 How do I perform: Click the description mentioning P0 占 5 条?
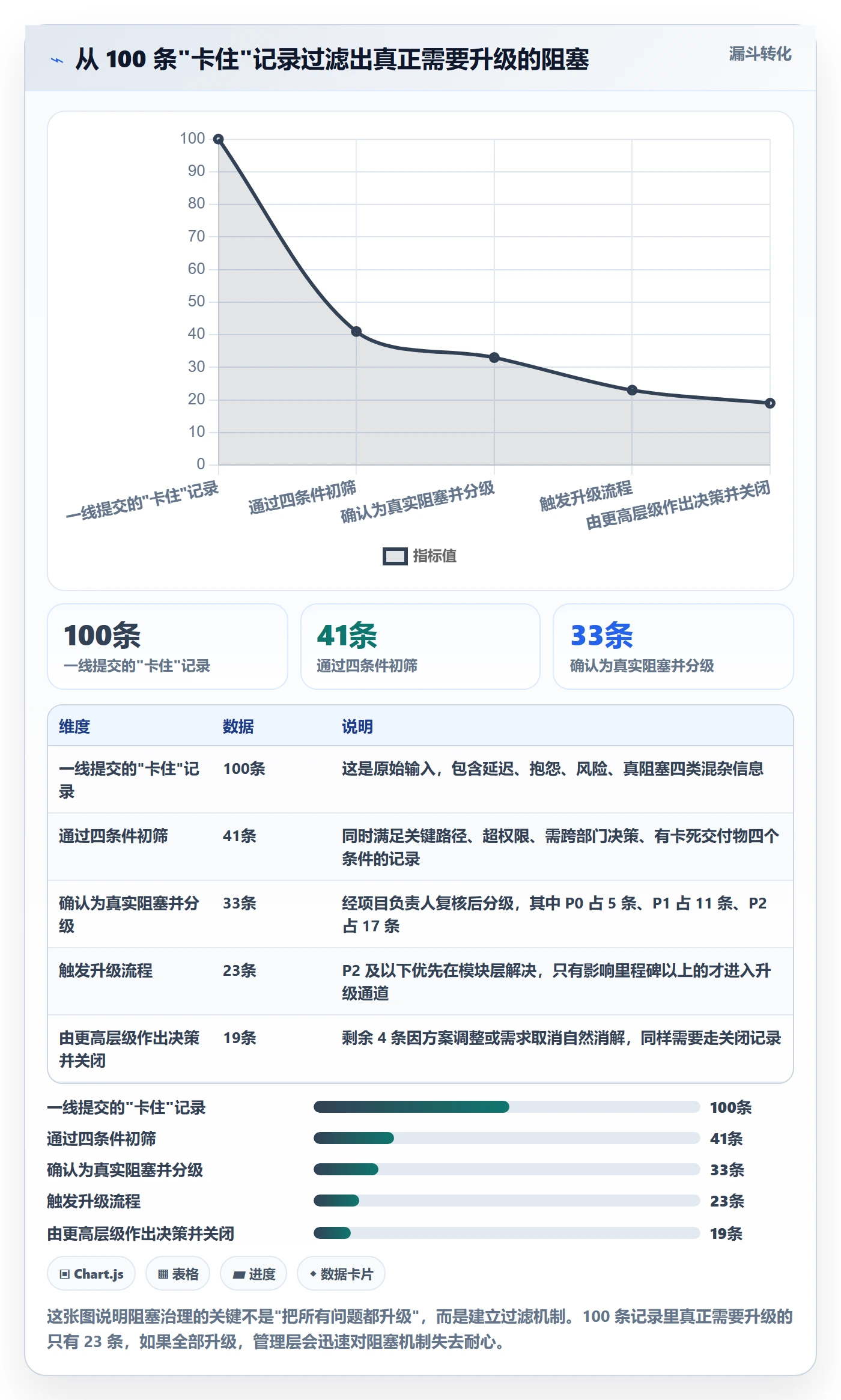pyautogui.click(x=554, y=915)
